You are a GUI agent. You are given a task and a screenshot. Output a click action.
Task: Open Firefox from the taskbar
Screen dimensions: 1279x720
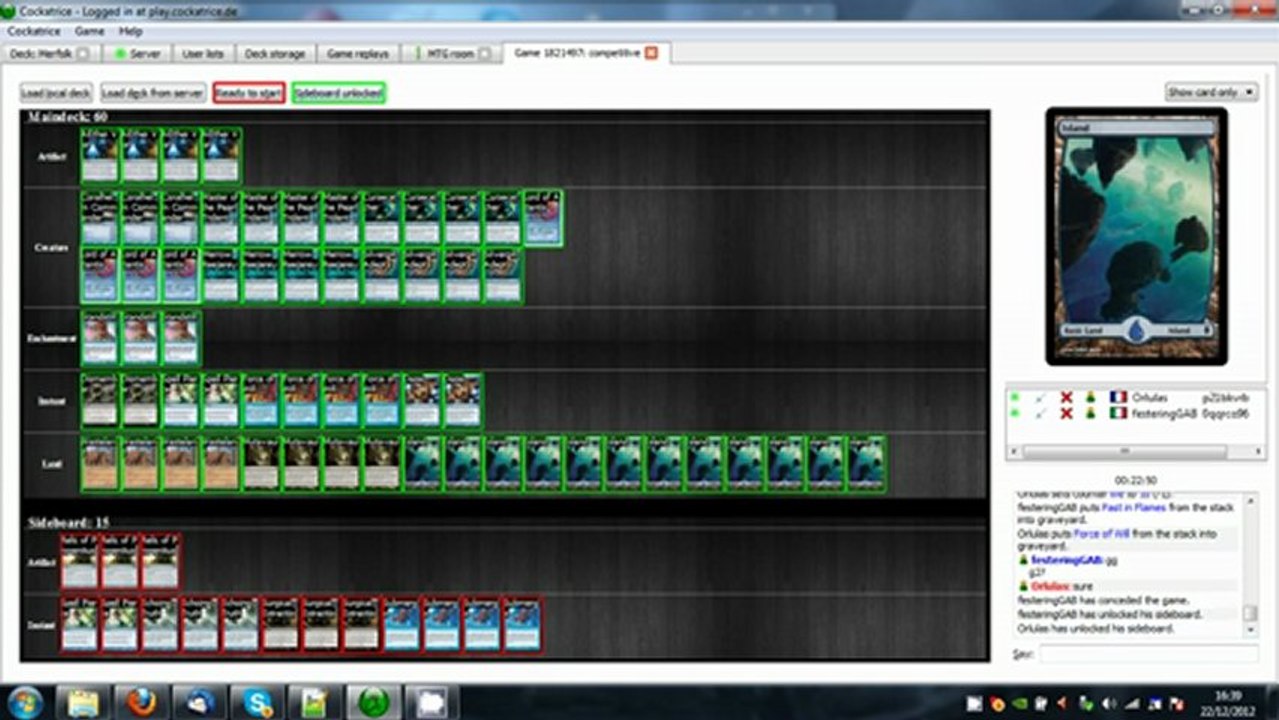tap(143, 702)
